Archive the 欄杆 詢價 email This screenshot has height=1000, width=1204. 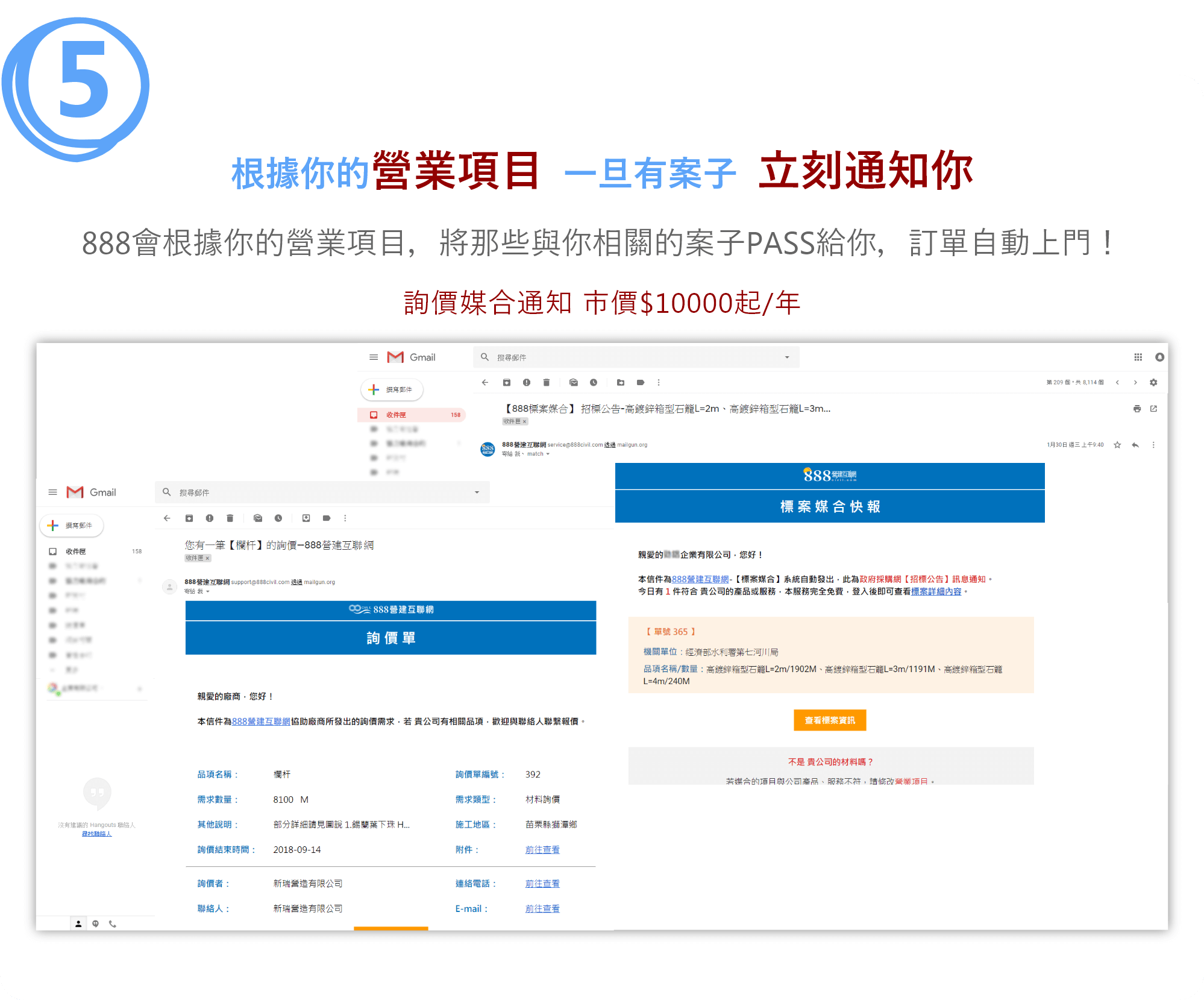189,518
